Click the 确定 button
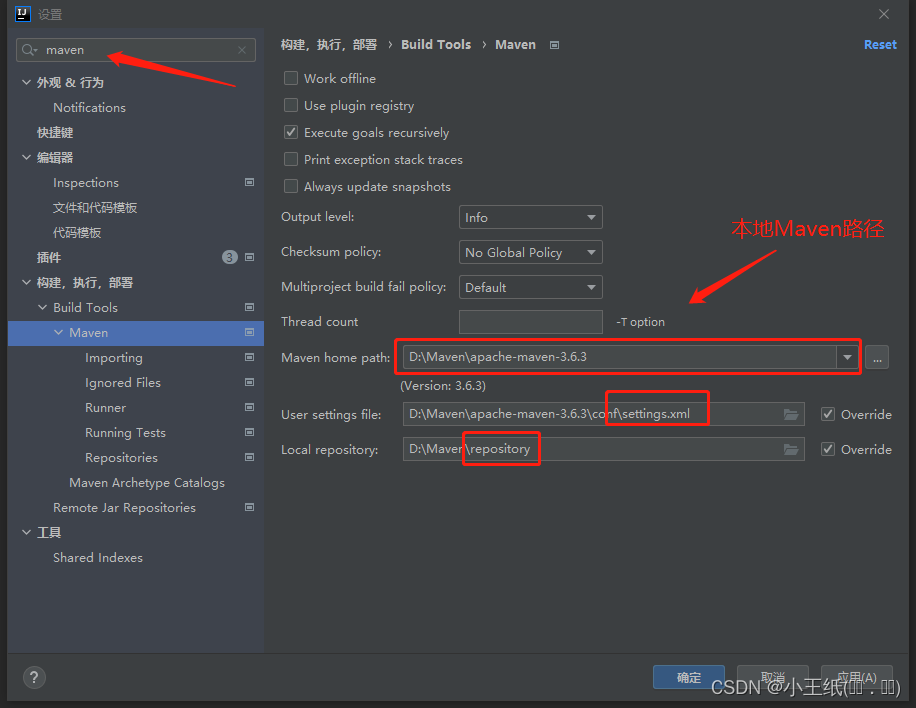The width and height of the screenshot is (916, 708). coord(688,677)
